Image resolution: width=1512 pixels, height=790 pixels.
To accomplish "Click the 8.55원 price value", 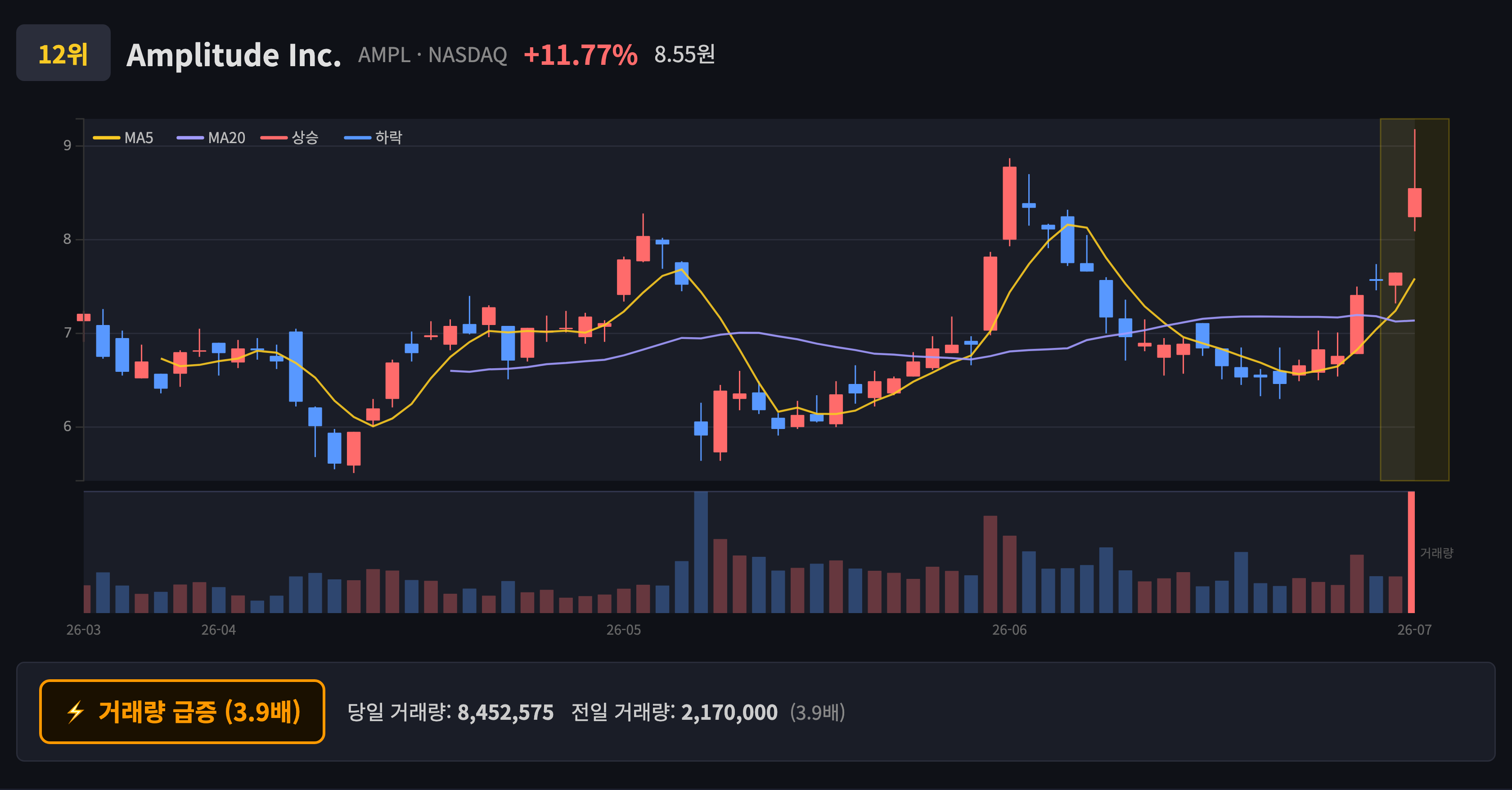I will [684, 54].
